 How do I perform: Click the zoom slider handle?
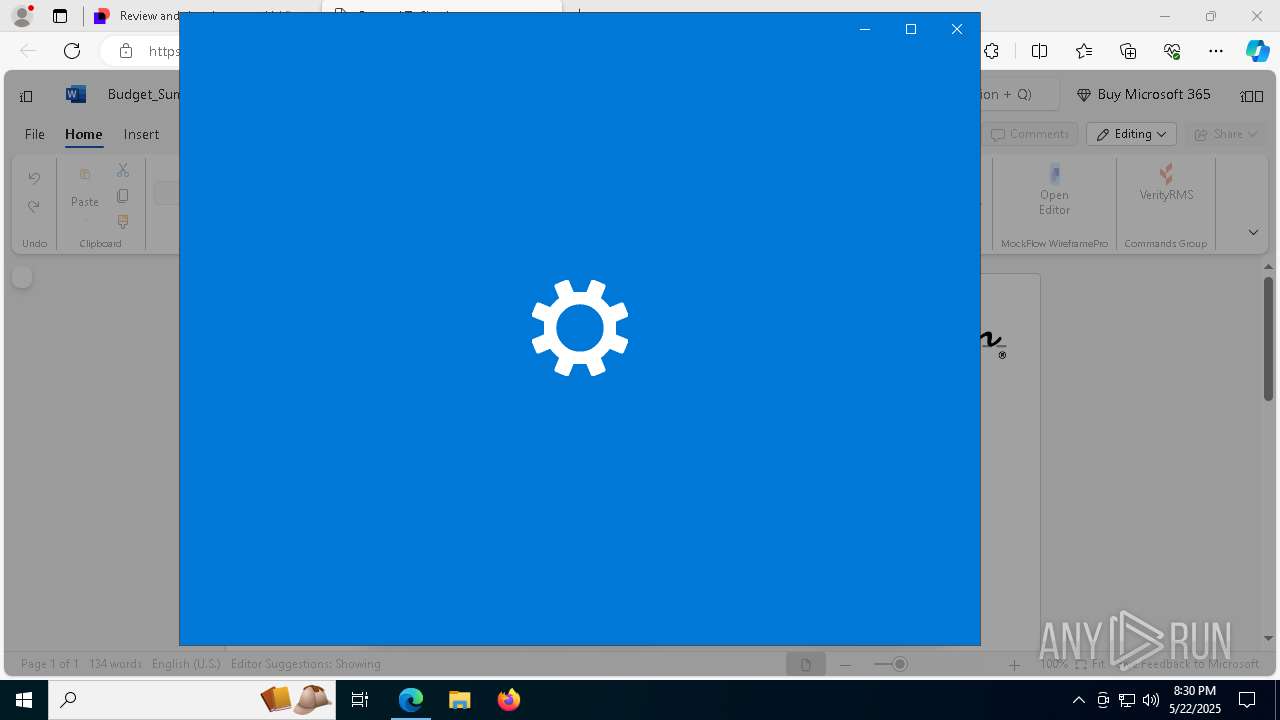coord(900,664)
